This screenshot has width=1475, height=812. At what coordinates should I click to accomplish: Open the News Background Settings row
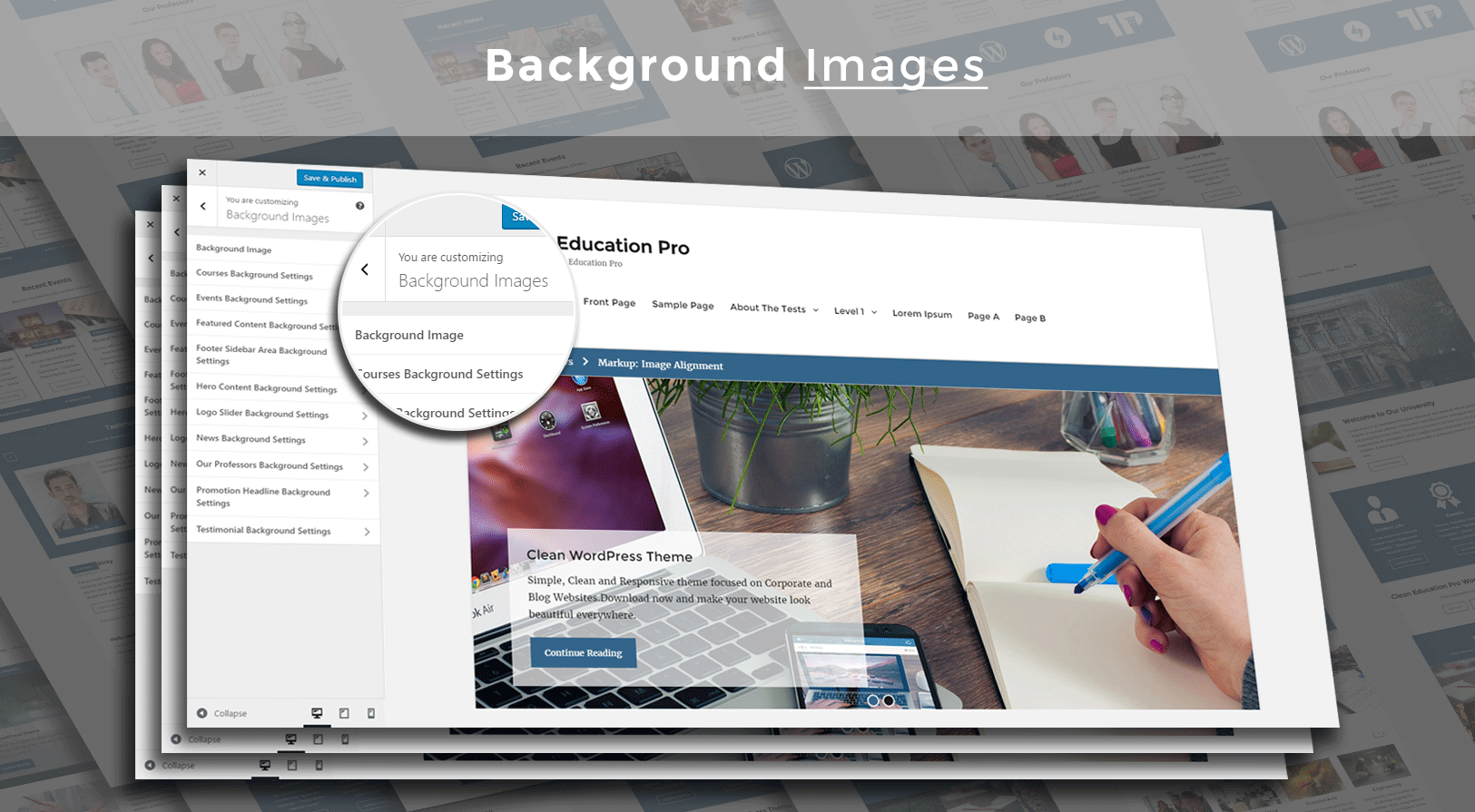tap(282, 439)
